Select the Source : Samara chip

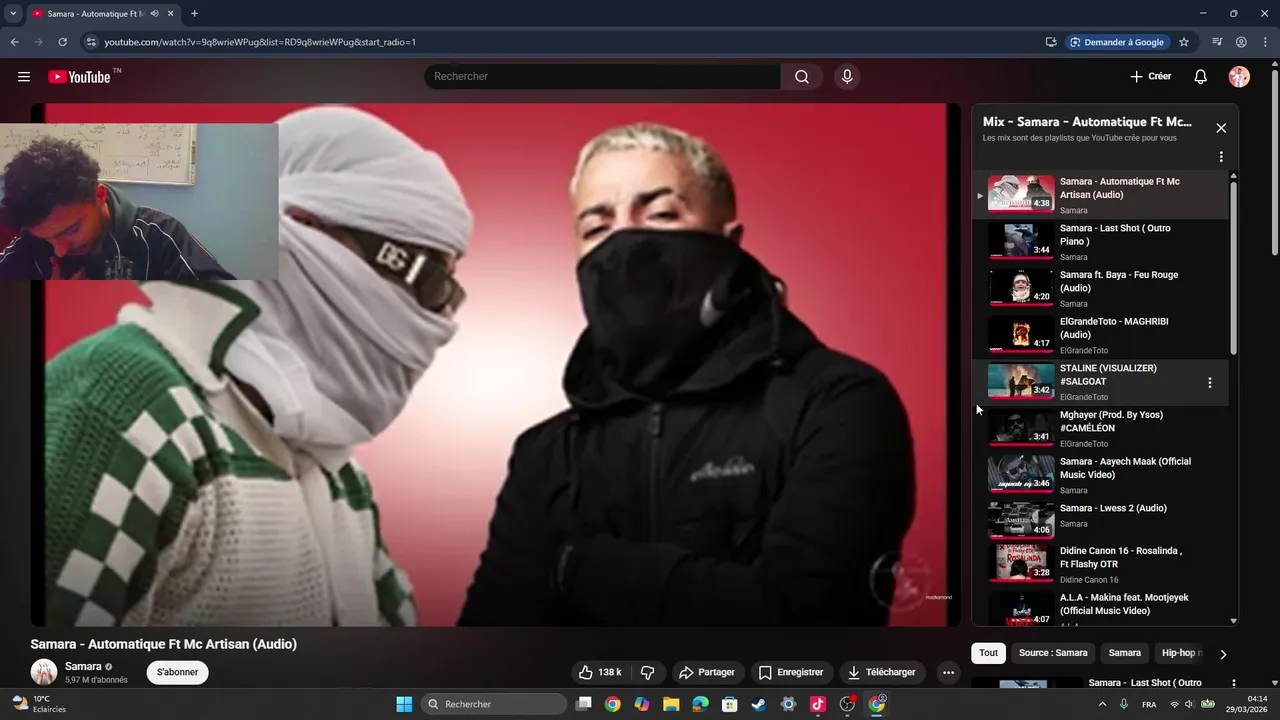1053,653
